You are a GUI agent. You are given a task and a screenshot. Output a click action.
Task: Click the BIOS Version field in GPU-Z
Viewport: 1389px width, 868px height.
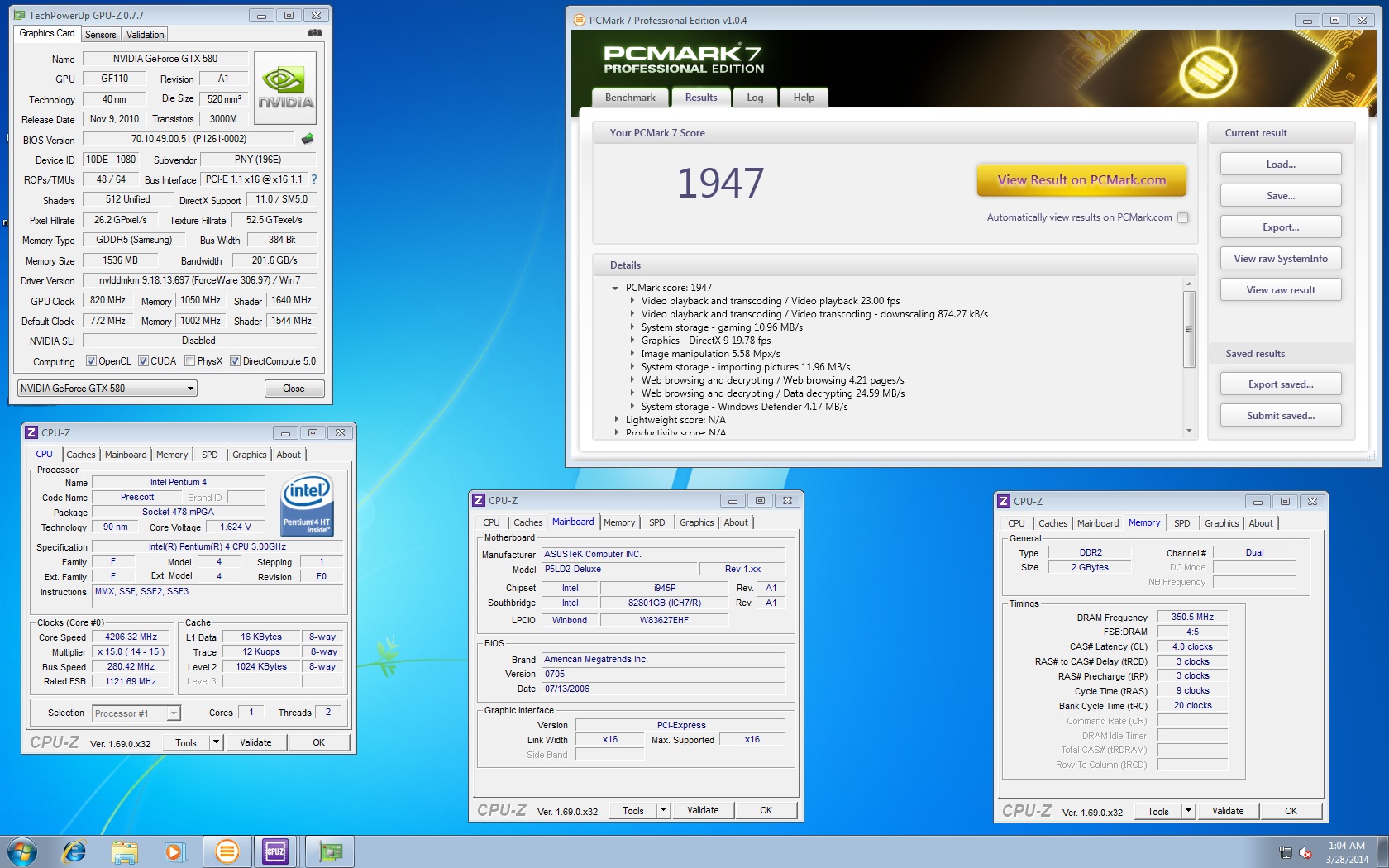pos(189,139)
